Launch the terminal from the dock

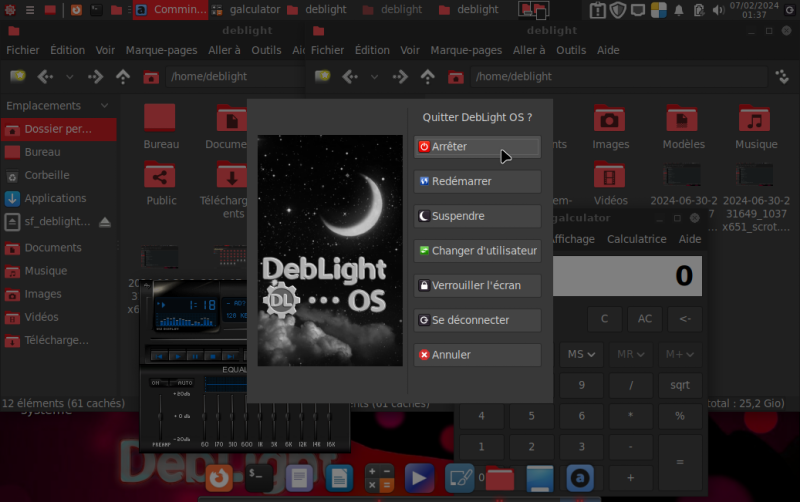click(260, 478)
